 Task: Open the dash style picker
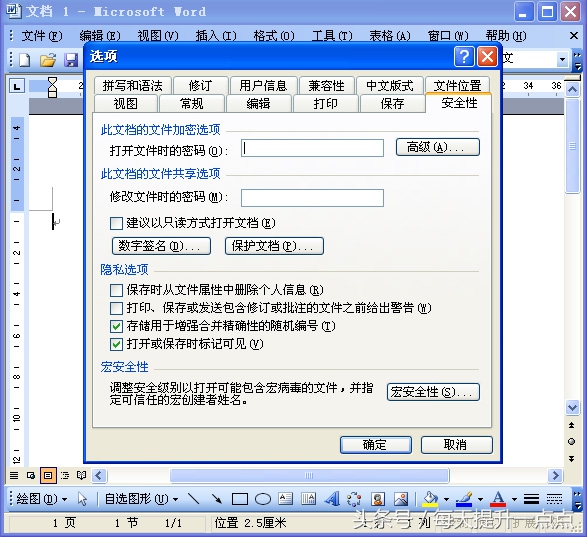[554, 499]
